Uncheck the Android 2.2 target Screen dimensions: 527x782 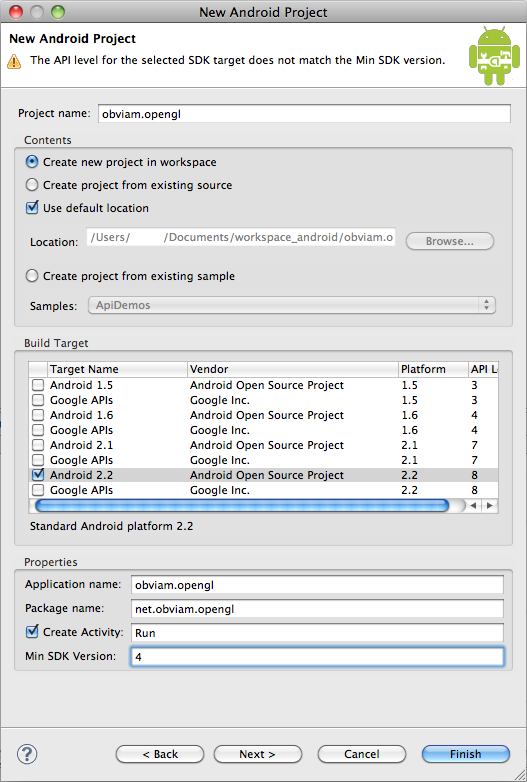[x=38, y=474]
